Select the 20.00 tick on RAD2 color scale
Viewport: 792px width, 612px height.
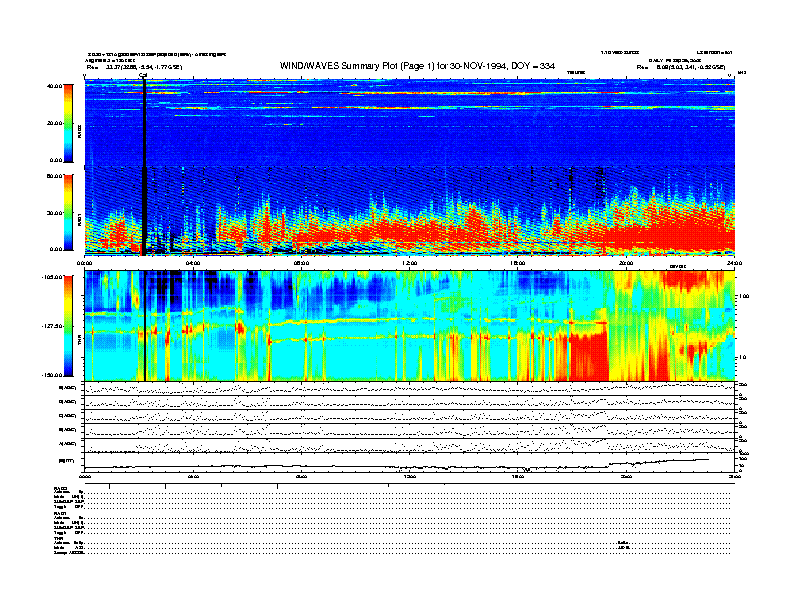54,123
